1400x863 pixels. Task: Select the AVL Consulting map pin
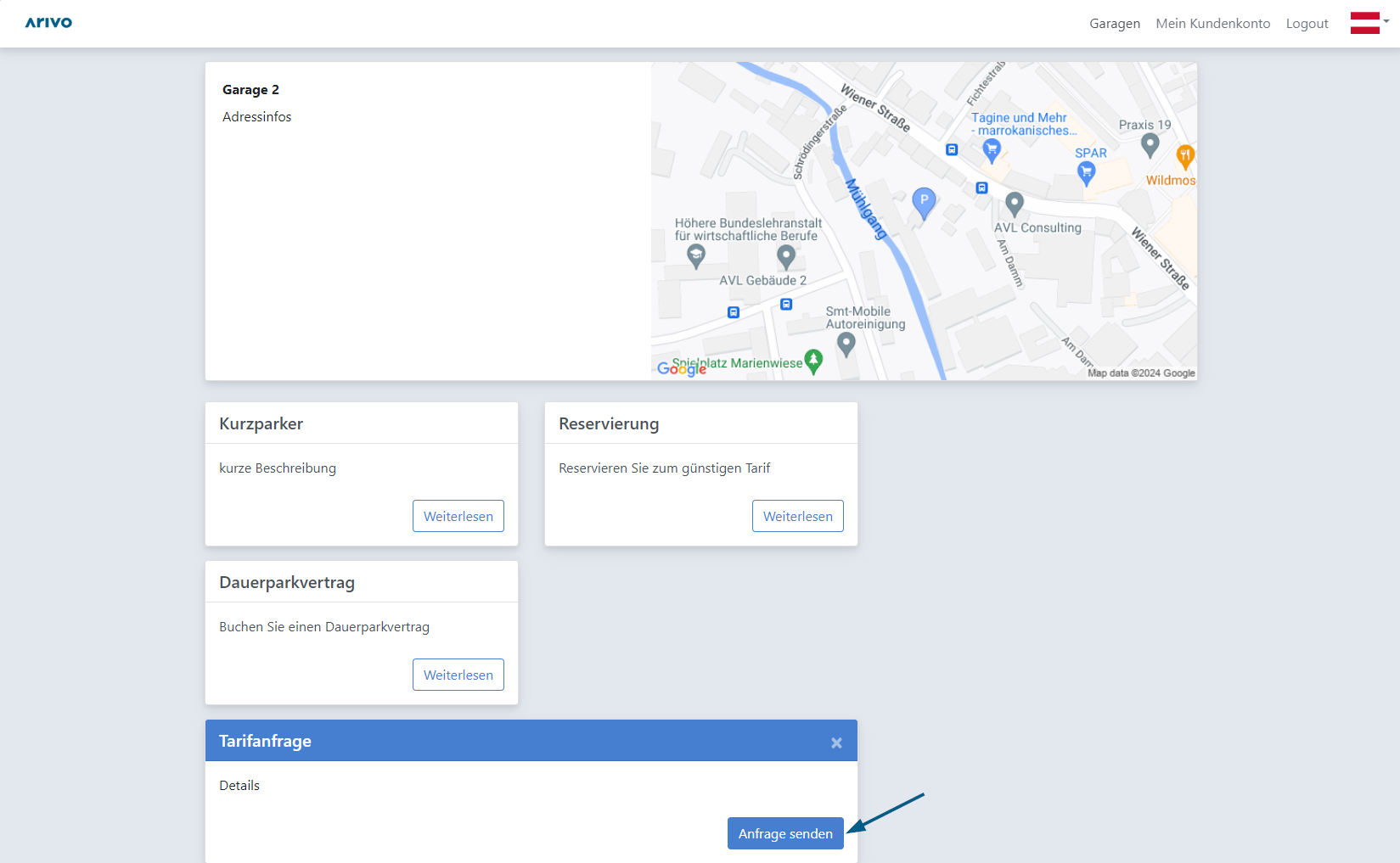tap(1014, 204)
